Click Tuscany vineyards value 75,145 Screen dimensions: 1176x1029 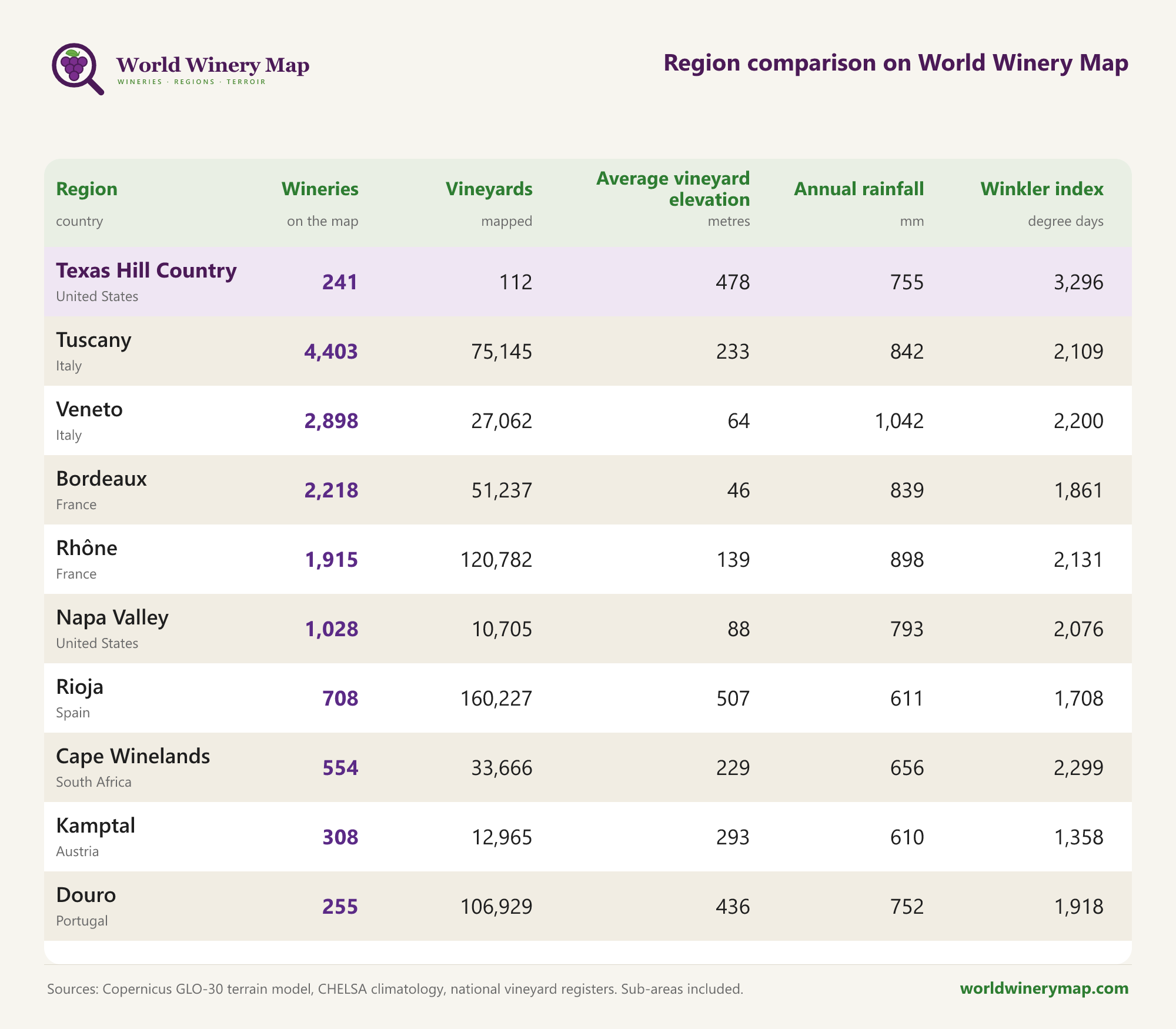(502, 352)
